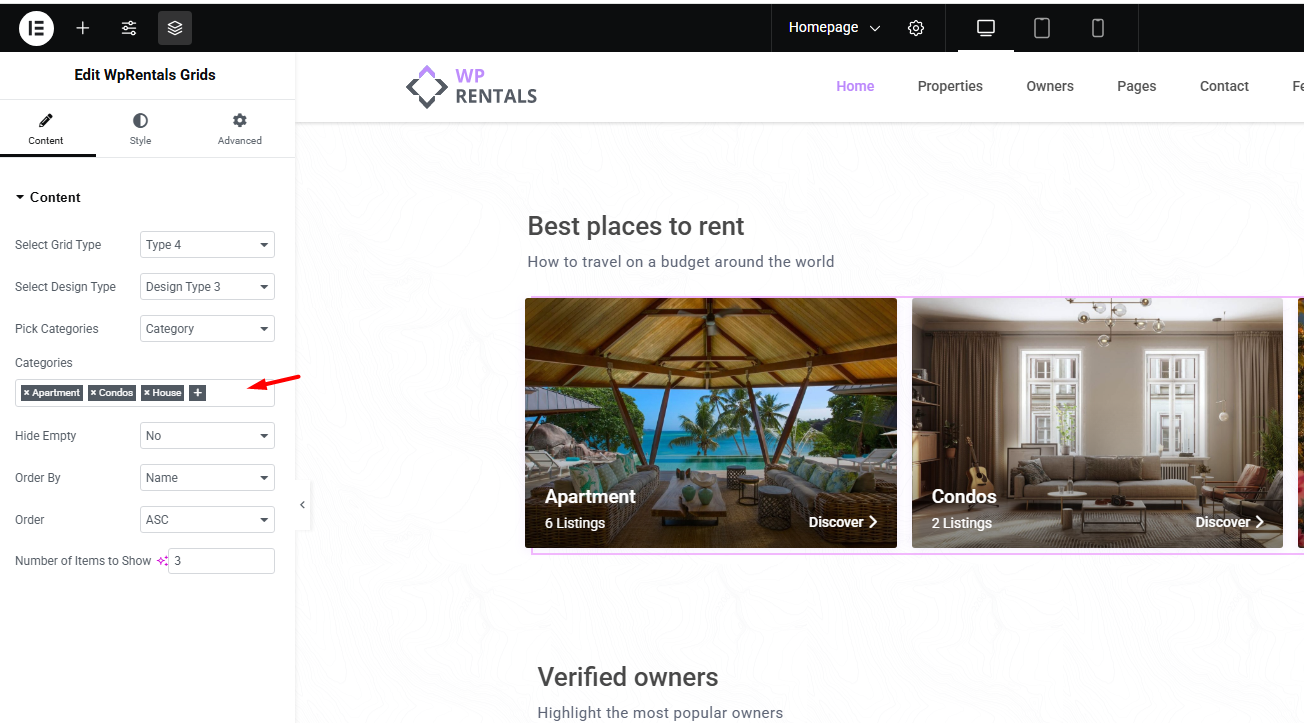
Task: Switch to the Advanced tab
Action: click(240, 129)
